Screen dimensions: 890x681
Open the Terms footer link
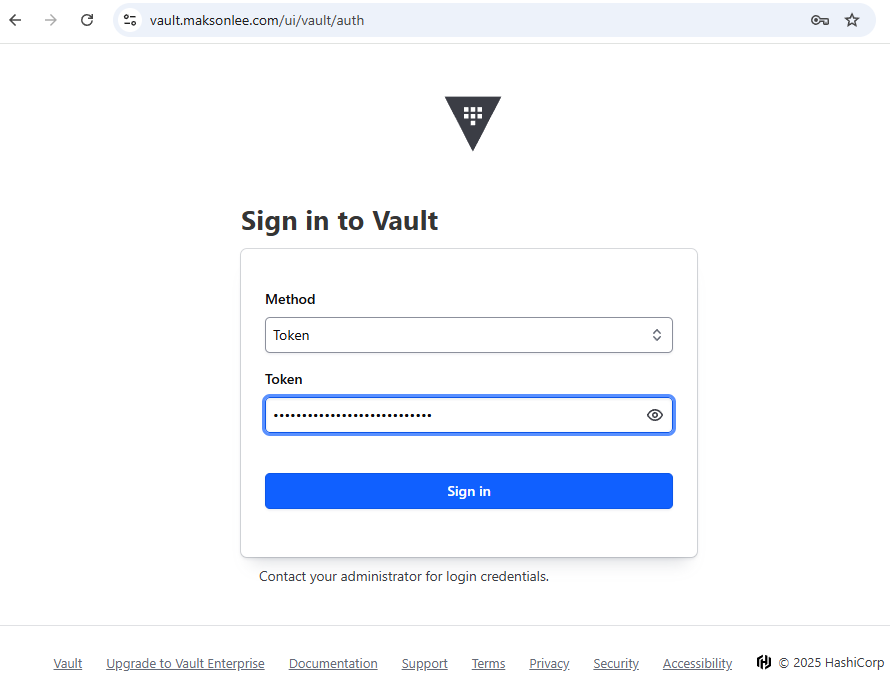click(488, 663)
